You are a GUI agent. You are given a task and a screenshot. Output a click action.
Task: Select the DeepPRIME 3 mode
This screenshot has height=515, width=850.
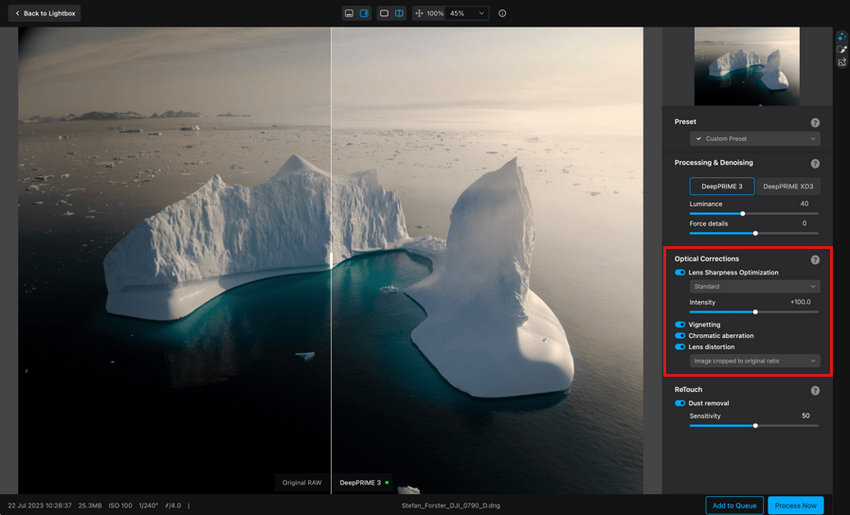(722, 186)
